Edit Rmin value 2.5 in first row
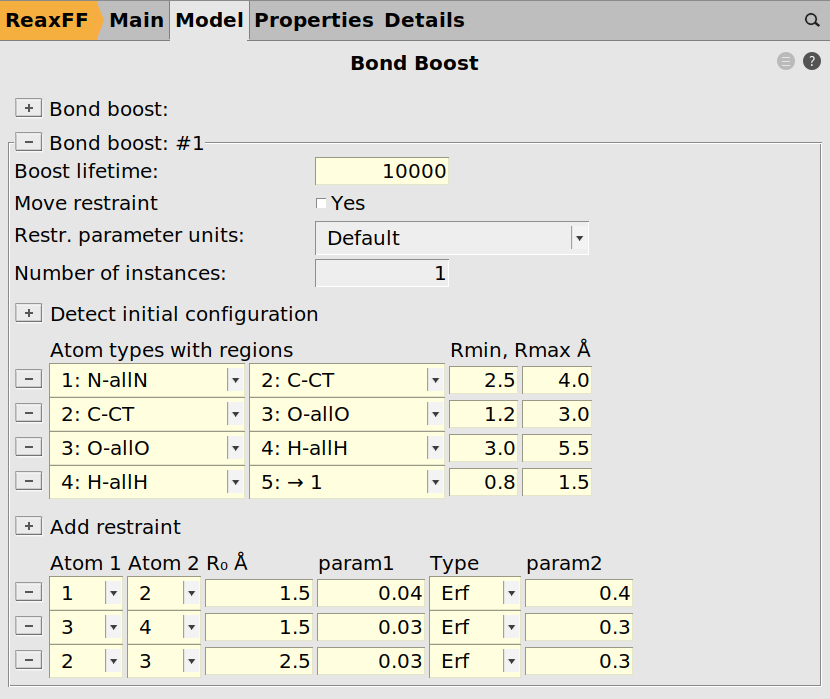 tap(484, 380)
